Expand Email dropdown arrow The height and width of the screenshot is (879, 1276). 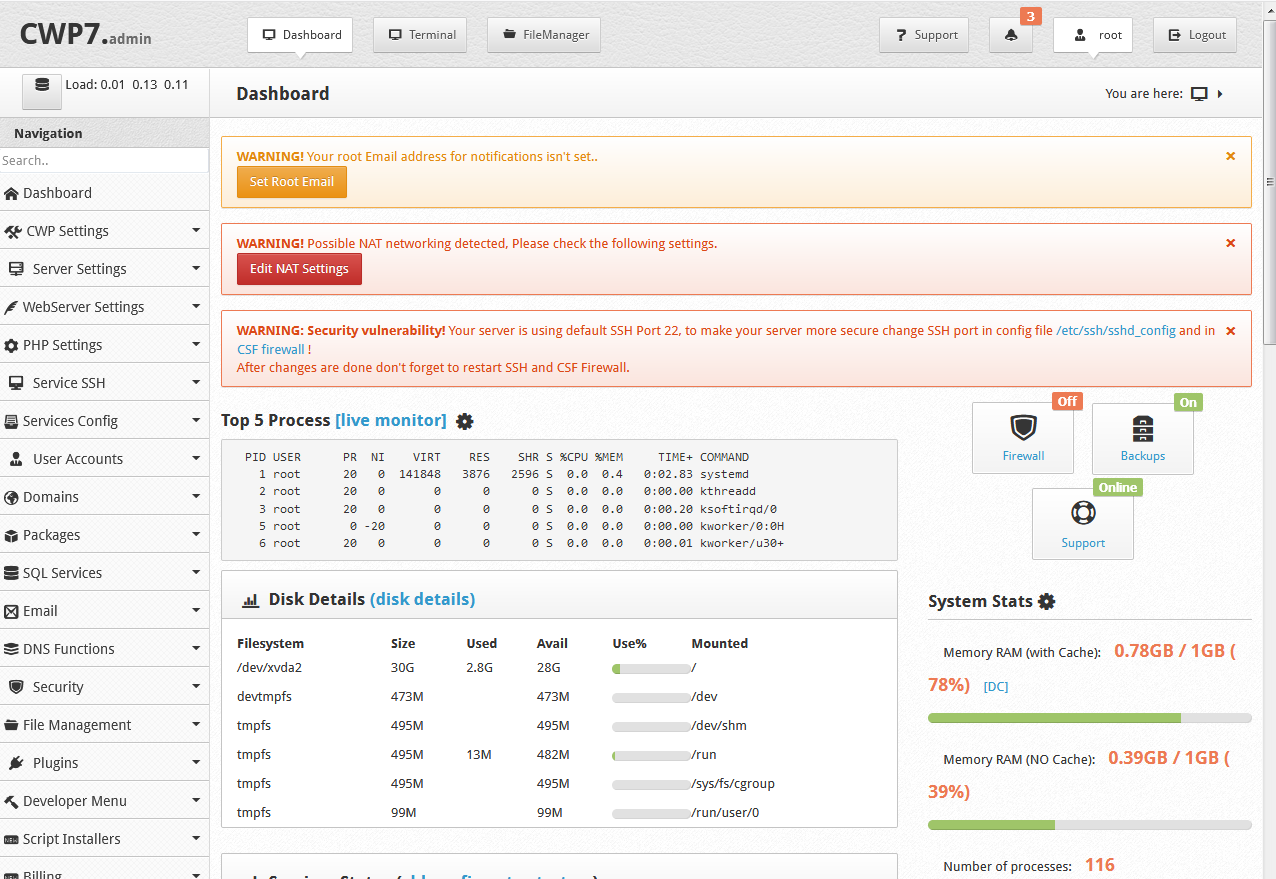coord(196,610)
